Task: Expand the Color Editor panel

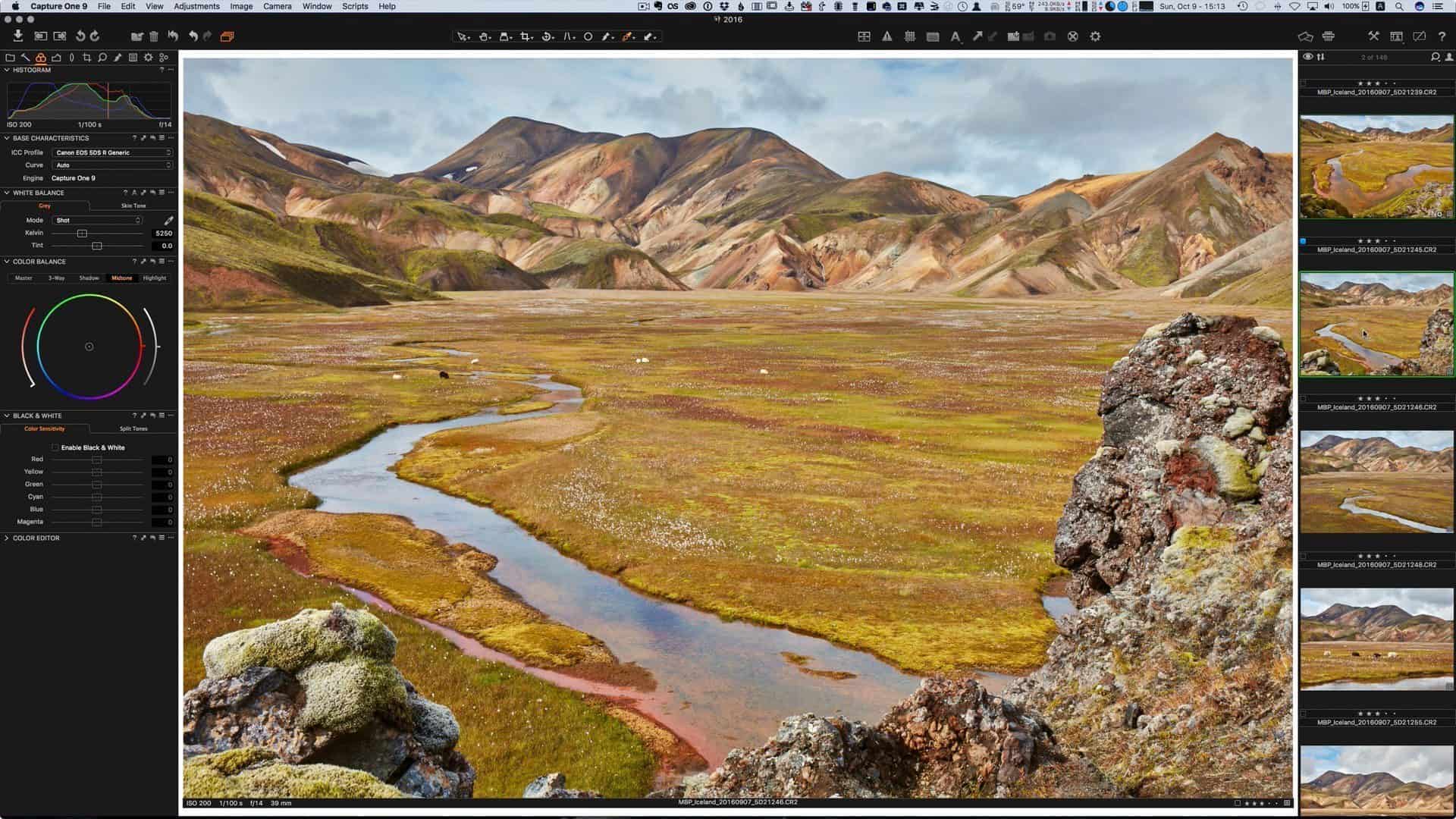Action: 7,538
